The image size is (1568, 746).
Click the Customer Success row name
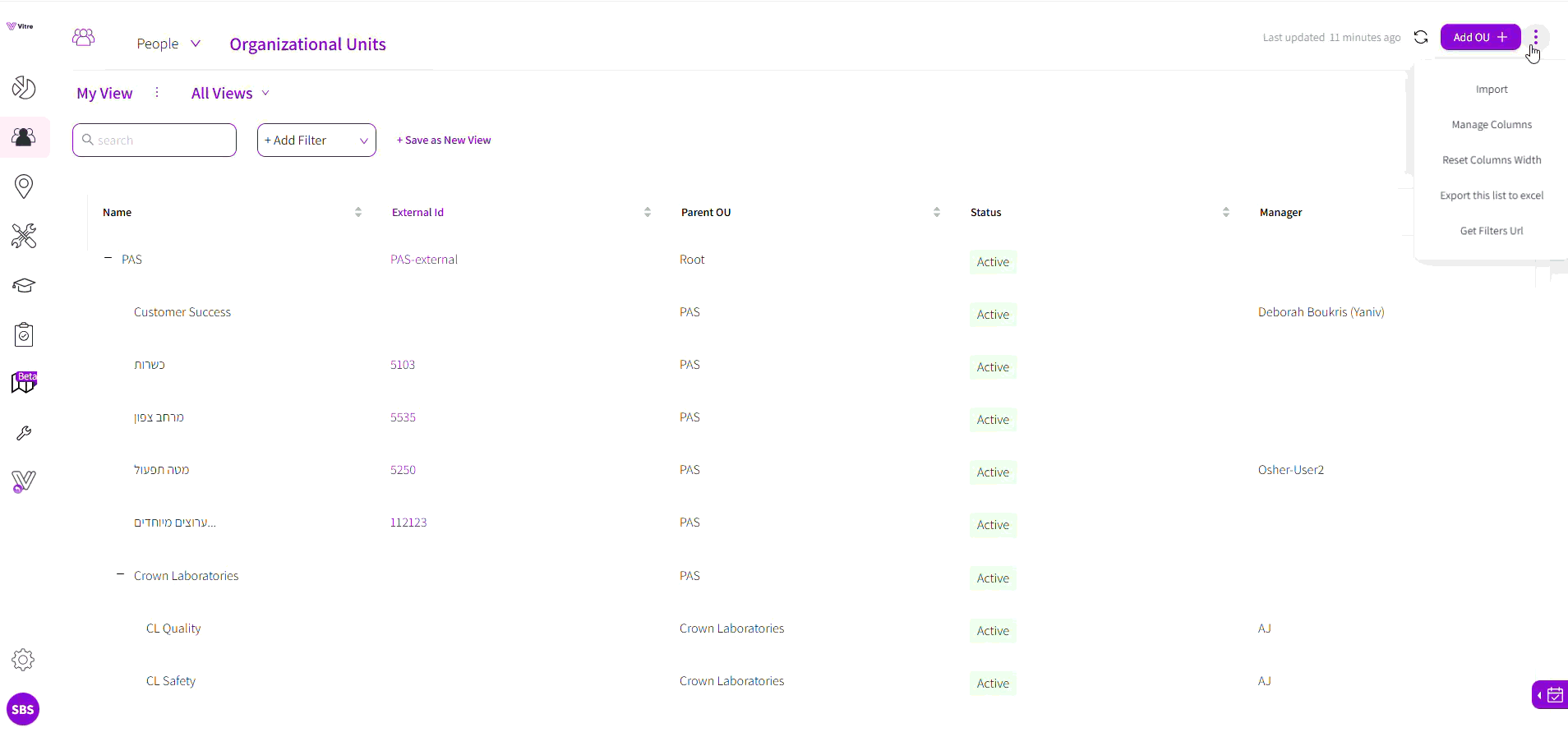[182, 312]
